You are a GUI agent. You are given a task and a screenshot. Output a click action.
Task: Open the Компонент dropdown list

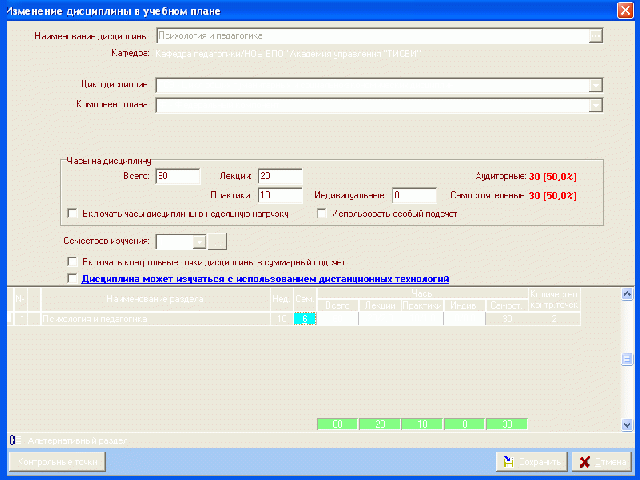[x=596, y=106]
